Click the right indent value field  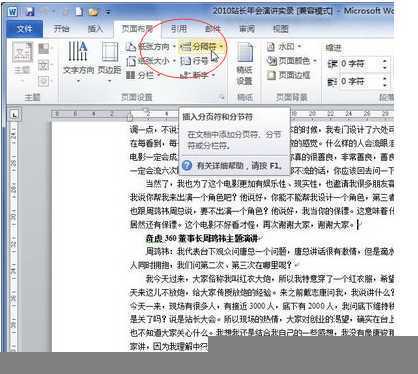coord(360,81)
